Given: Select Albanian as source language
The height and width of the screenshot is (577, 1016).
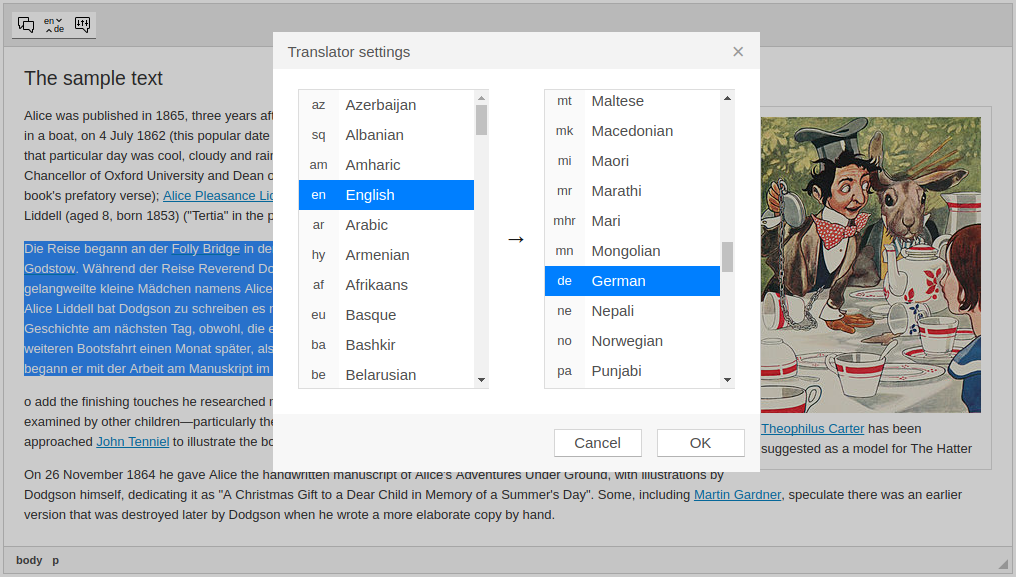Looking at the screenshot, I should pyautogui.click(x=386, y=135).
